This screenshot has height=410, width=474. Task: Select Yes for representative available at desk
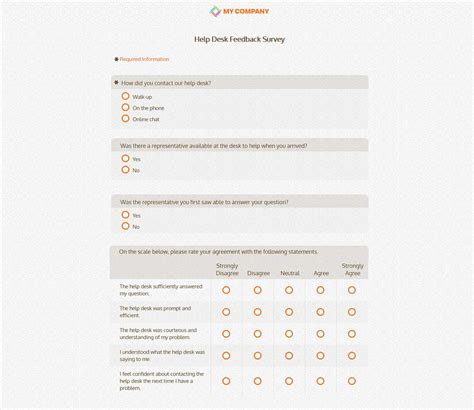click(125, 158)
